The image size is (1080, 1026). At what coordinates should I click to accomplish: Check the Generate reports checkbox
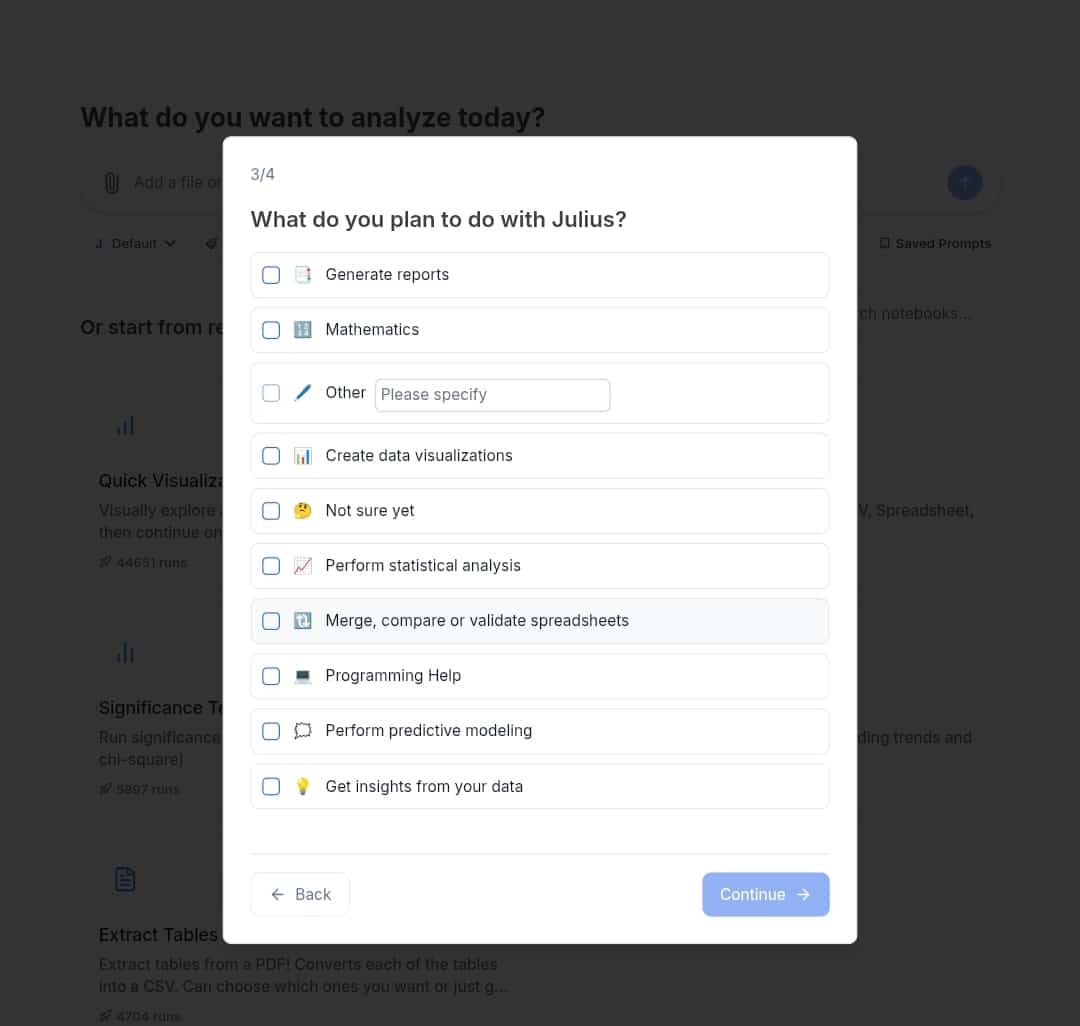coord(271,275)
